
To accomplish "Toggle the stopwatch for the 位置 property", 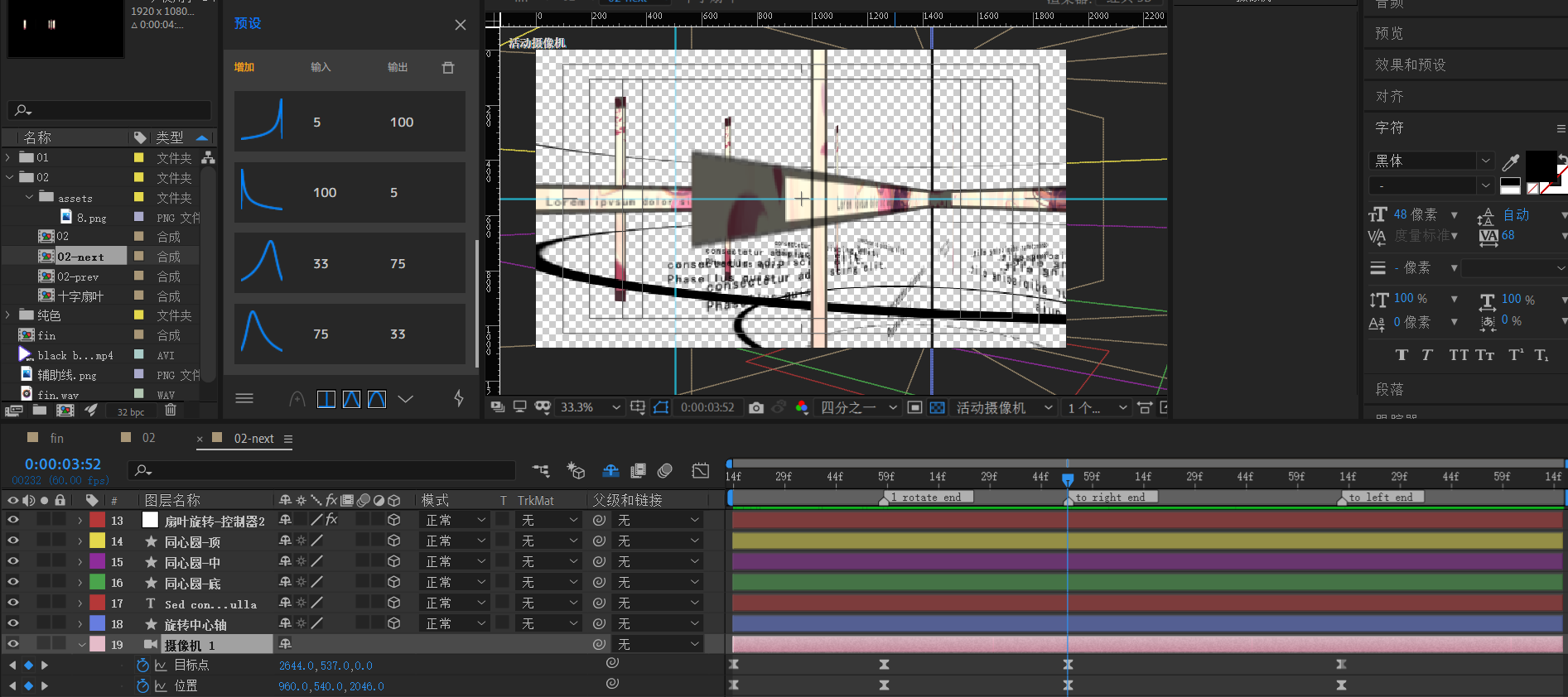I will (x=142, y=685).
